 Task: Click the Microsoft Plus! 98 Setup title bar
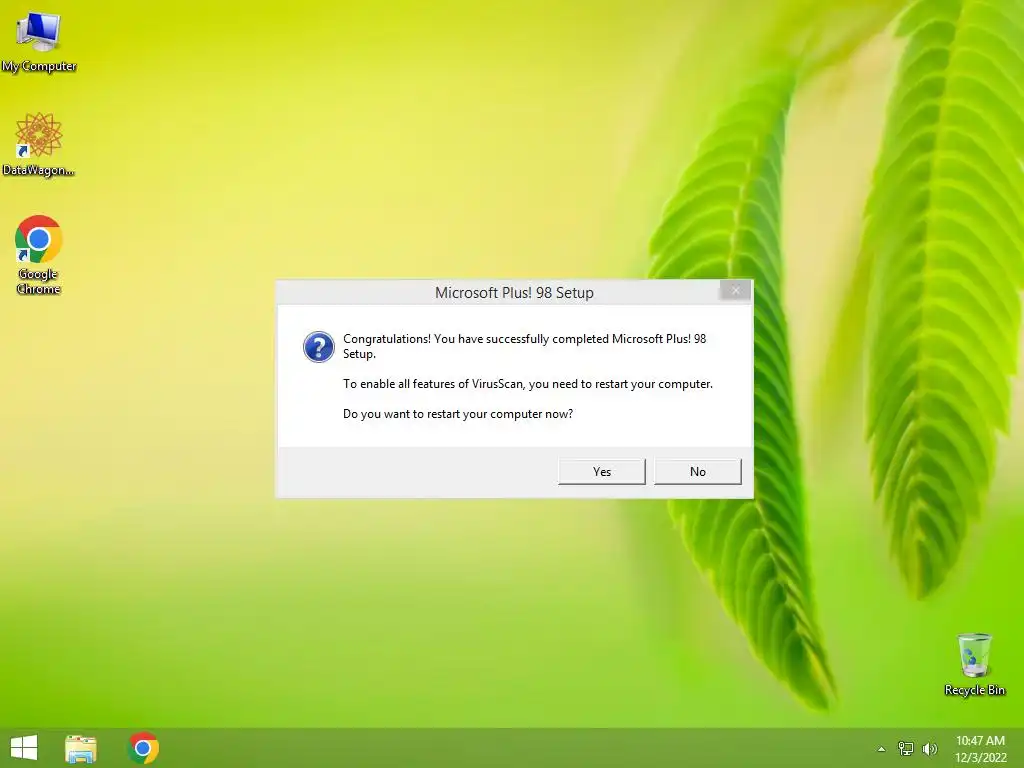coord(514,293)
